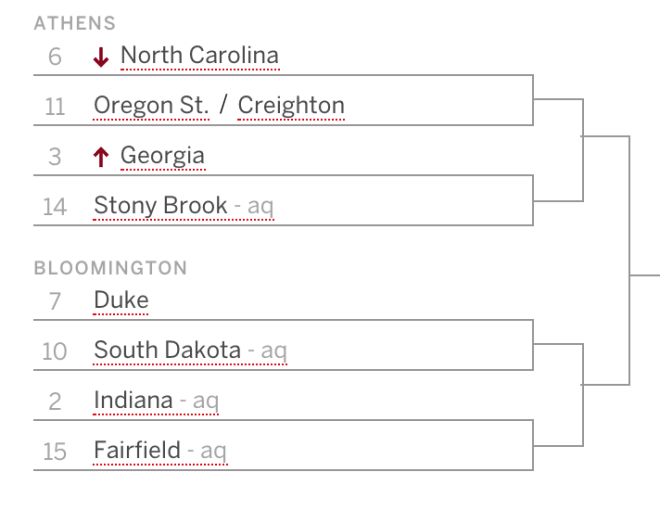Click seed number 11 for the play-in matchup
This screenshot has width=660, height=510.
55,106
